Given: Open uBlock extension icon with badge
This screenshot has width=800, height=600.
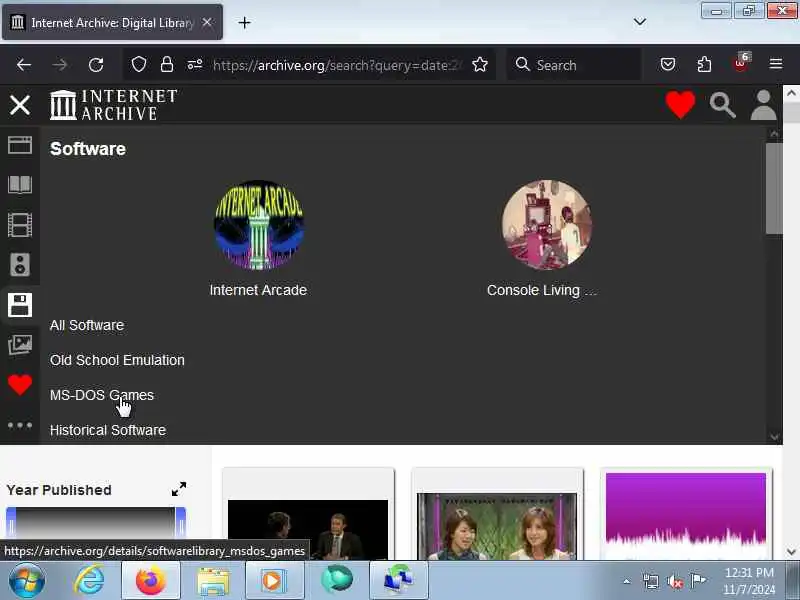Looking at the screenshot, I should coord(741,64).
